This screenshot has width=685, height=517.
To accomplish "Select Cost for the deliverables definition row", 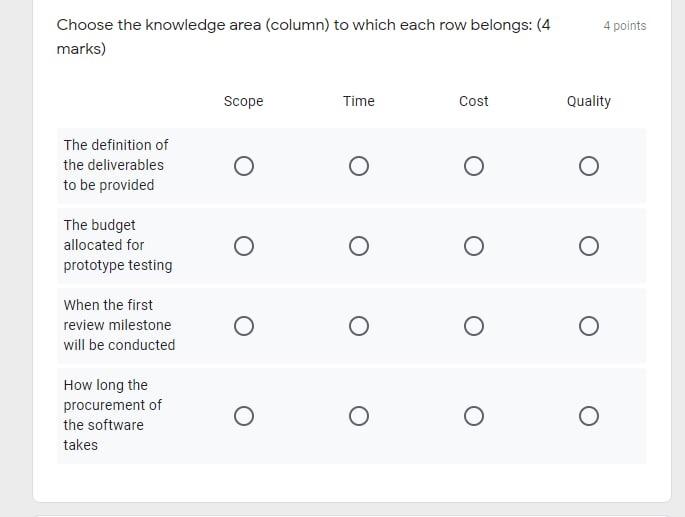I will pos(474,166).
